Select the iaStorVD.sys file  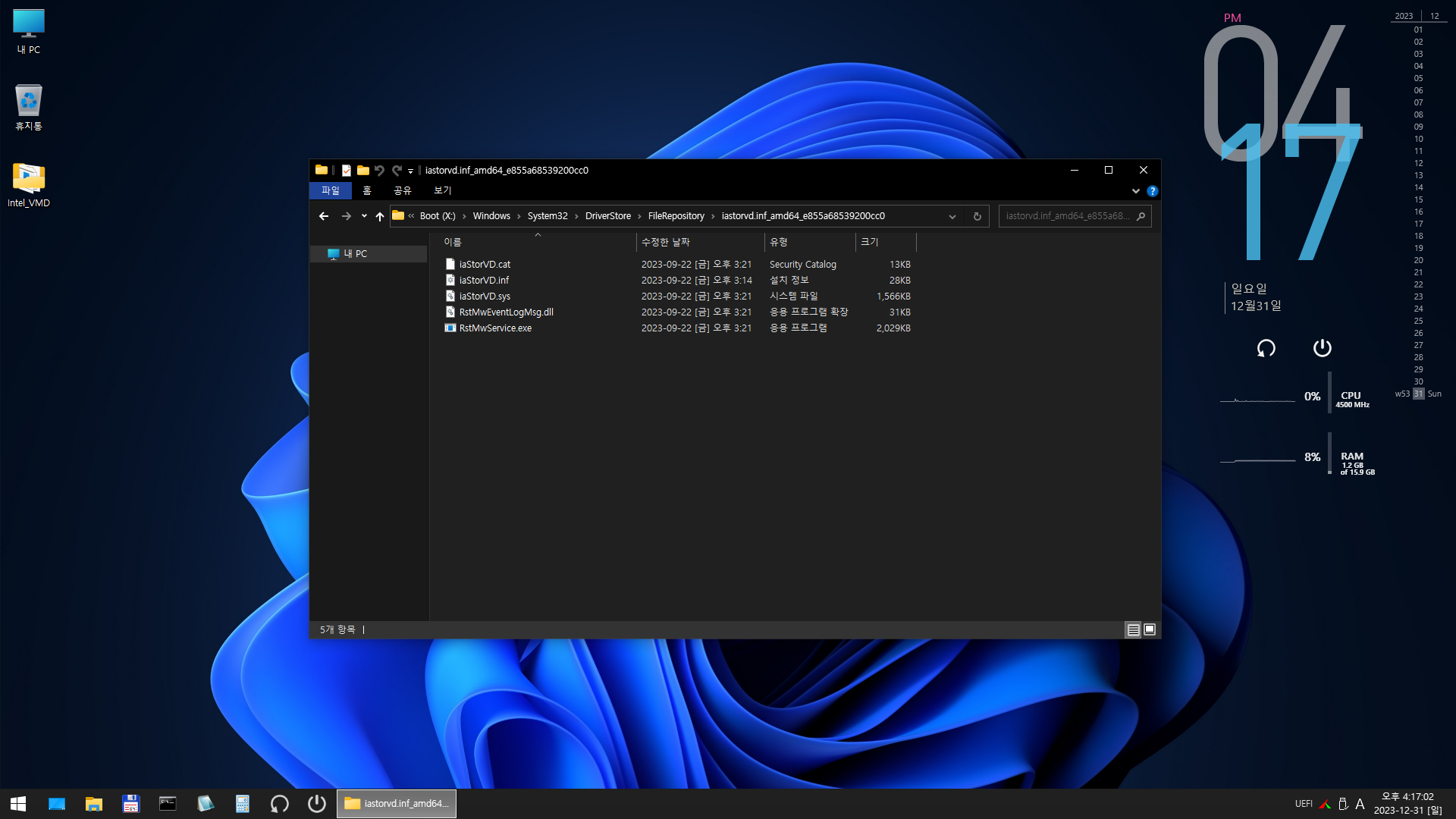point(485,297)
